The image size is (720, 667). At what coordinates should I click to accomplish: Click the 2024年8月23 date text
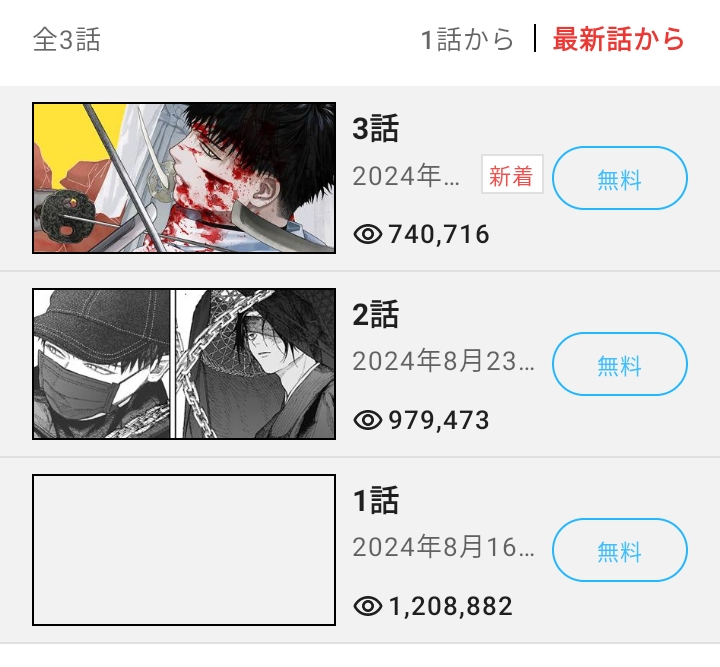[443, 361]
